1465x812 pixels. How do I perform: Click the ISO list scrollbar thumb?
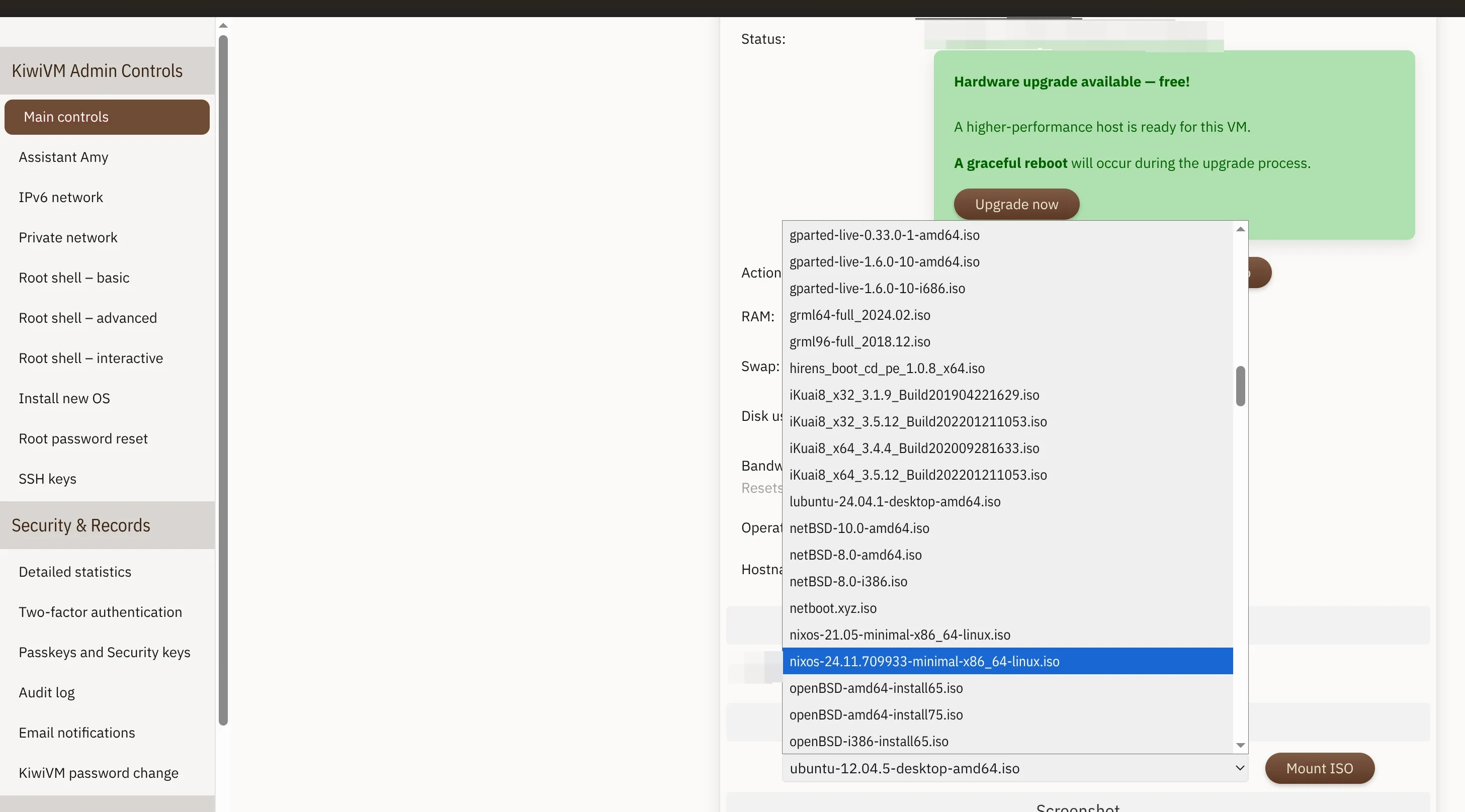point(1240,386)
